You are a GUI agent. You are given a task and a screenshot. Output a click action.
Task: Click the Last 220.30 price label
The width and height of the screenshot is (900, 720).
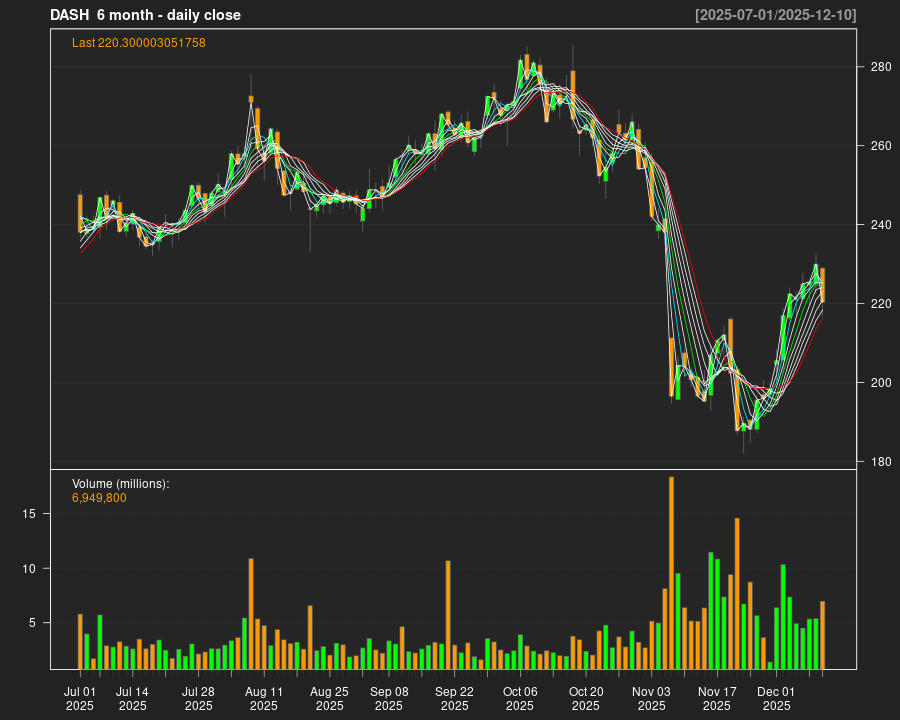[139, 43]
